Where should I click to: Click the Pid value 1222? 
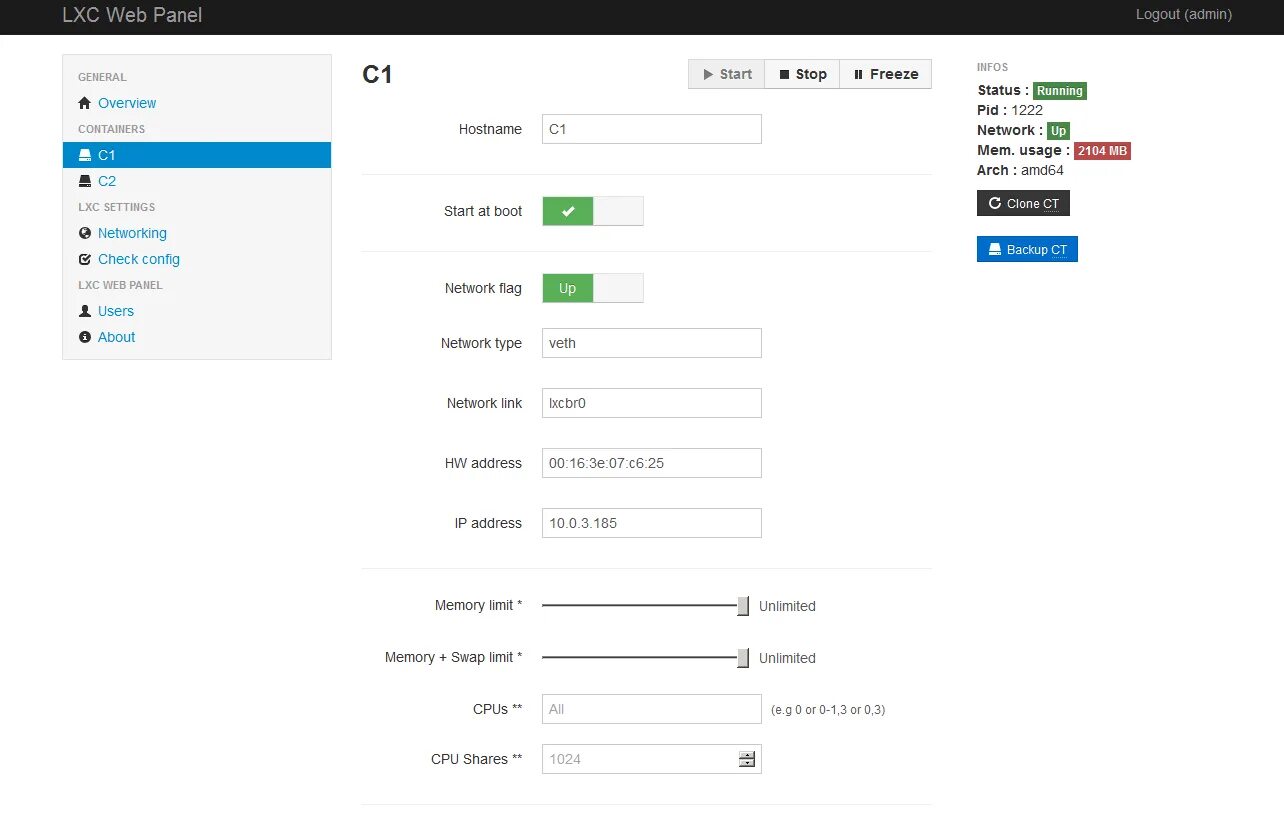1027,110
